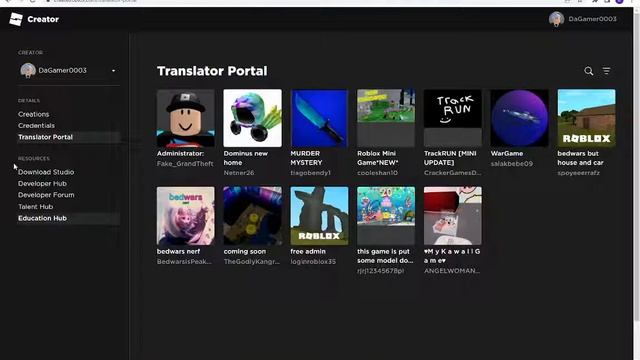Click creator name Fake_GrandTheft

pos(185,164)
